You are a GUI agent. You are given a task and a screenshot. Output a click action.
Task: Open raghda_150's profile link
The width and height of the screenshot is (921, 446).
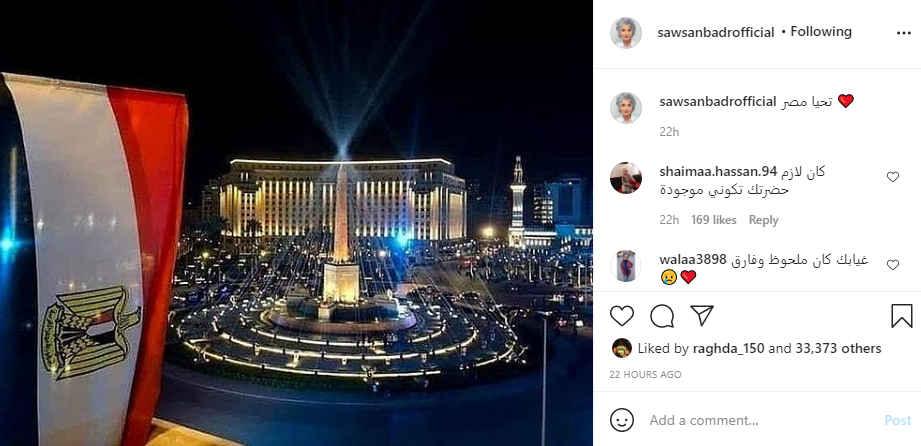728,348
